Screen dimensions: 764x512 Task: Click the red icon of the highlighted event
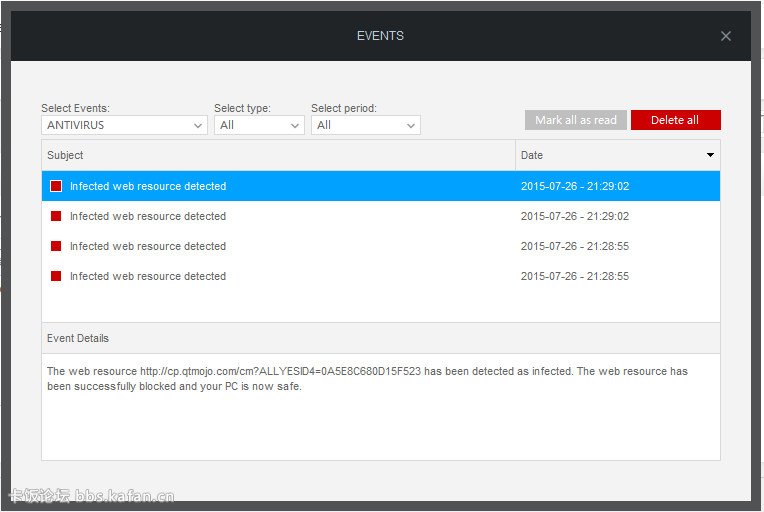(x=56, y=186)
